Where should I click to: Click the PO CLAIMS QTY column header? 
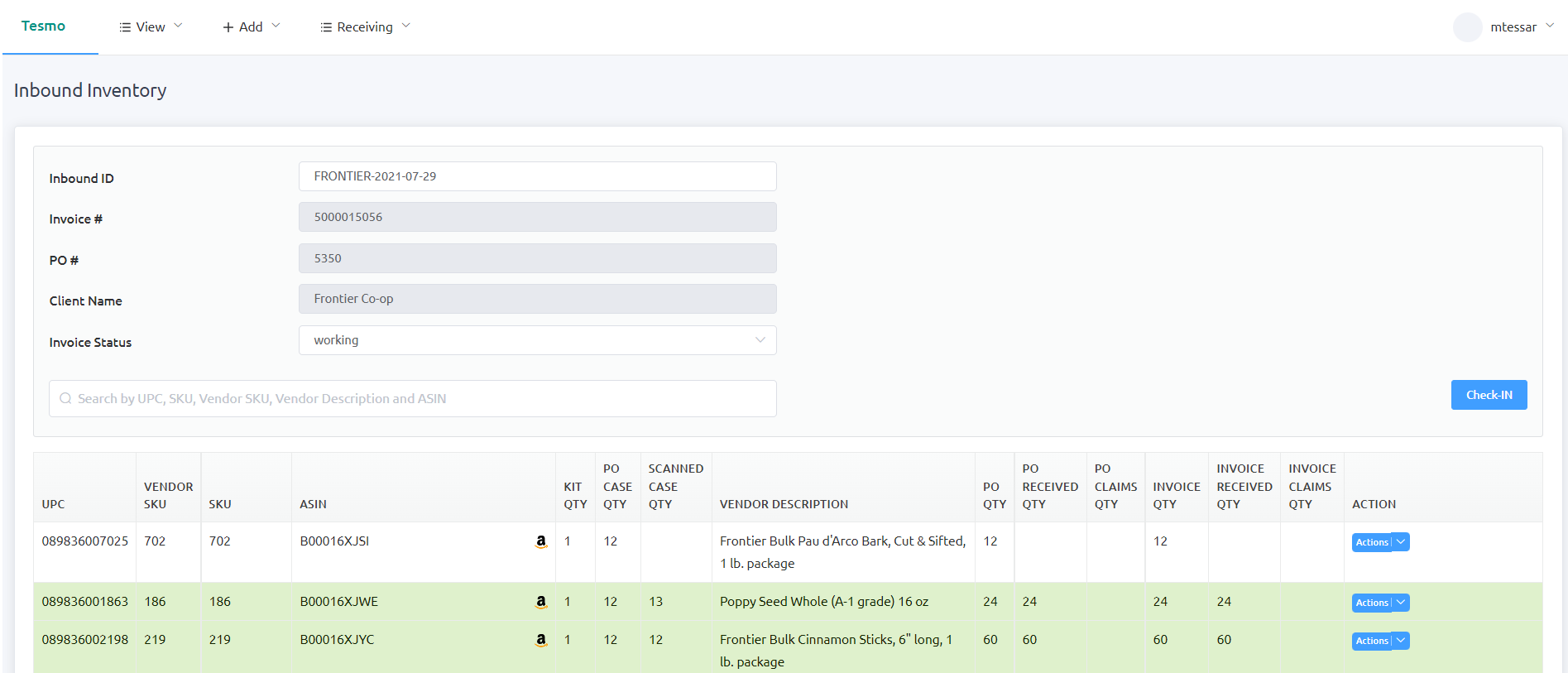pyautogui.click(x=1115, y=486)
